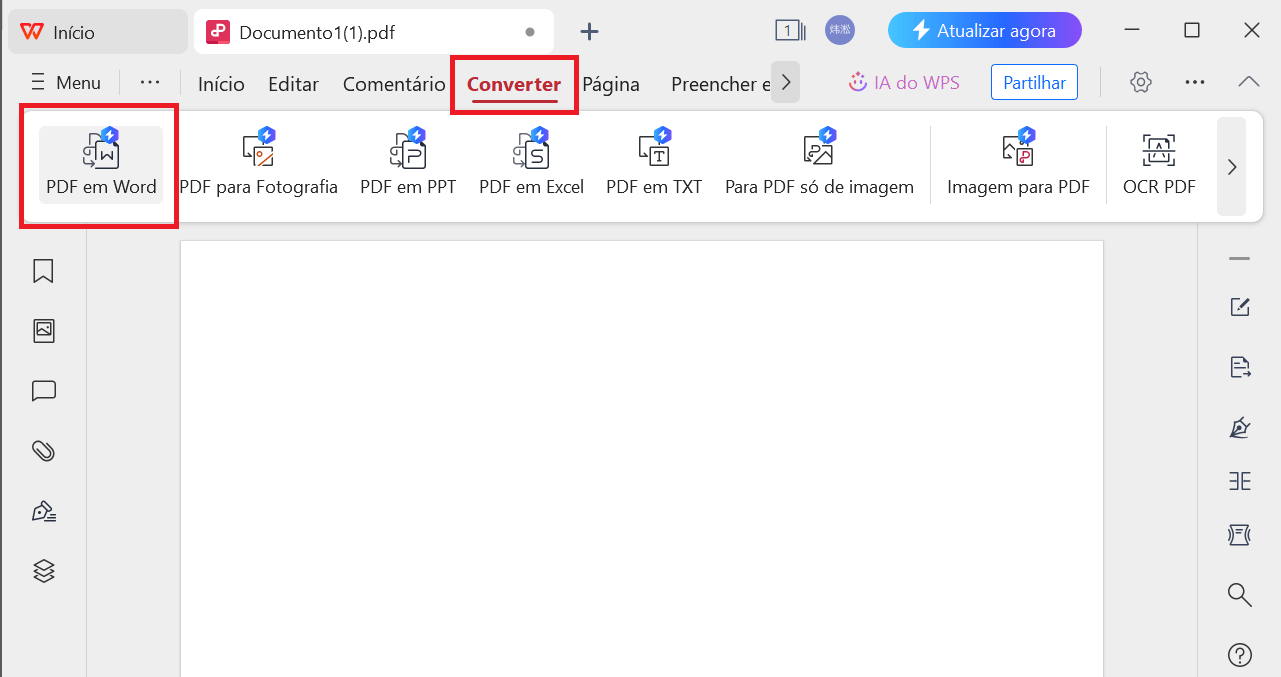Click the edit note icon in right sidebar
Image resolution: width=1281 pixels, height=677 pixels.
tap(1240, 307)
